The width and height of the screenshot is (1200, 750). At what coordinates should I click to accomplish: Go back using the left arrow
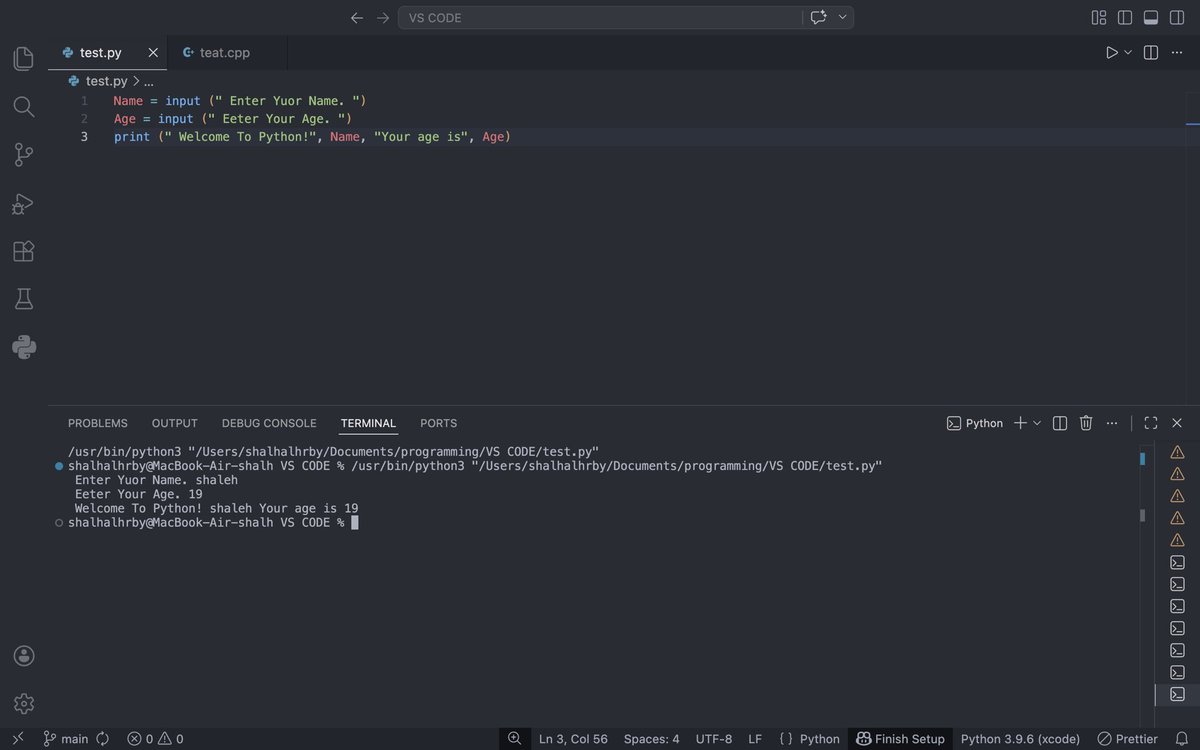(x=357, y=18)
